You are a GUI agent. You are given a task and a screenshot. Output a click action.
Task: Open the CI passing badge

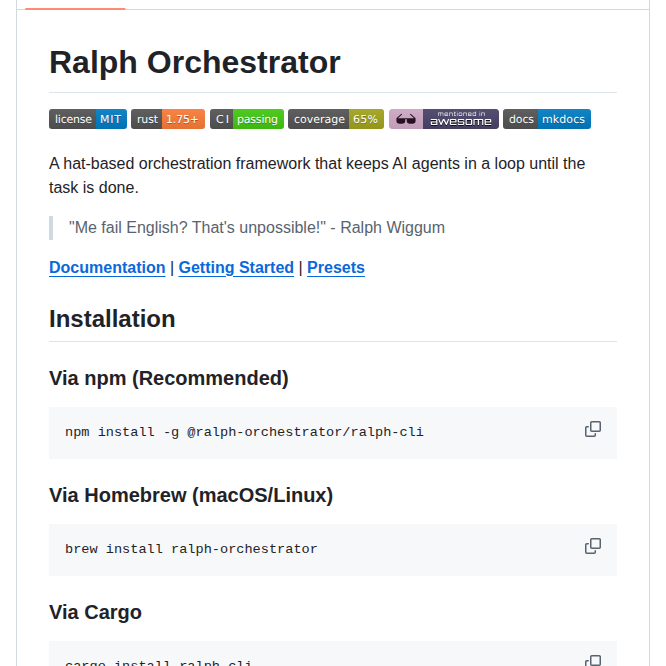click(x=247, y=119)
